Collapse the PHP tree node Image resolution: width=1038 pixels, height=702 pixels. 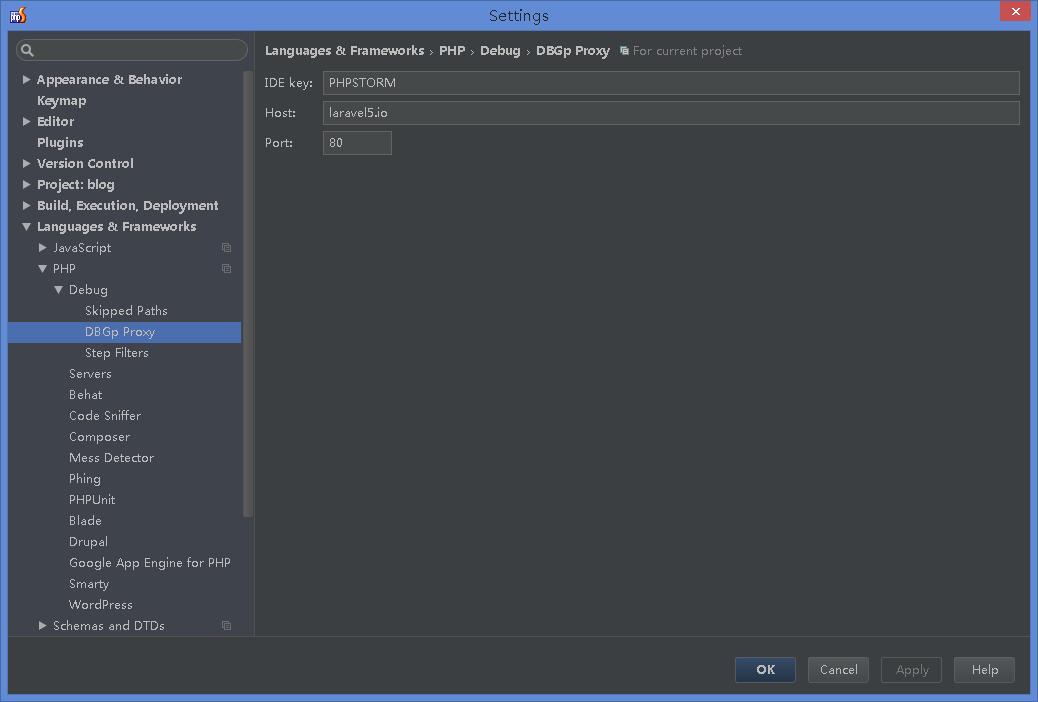[41, 268]
